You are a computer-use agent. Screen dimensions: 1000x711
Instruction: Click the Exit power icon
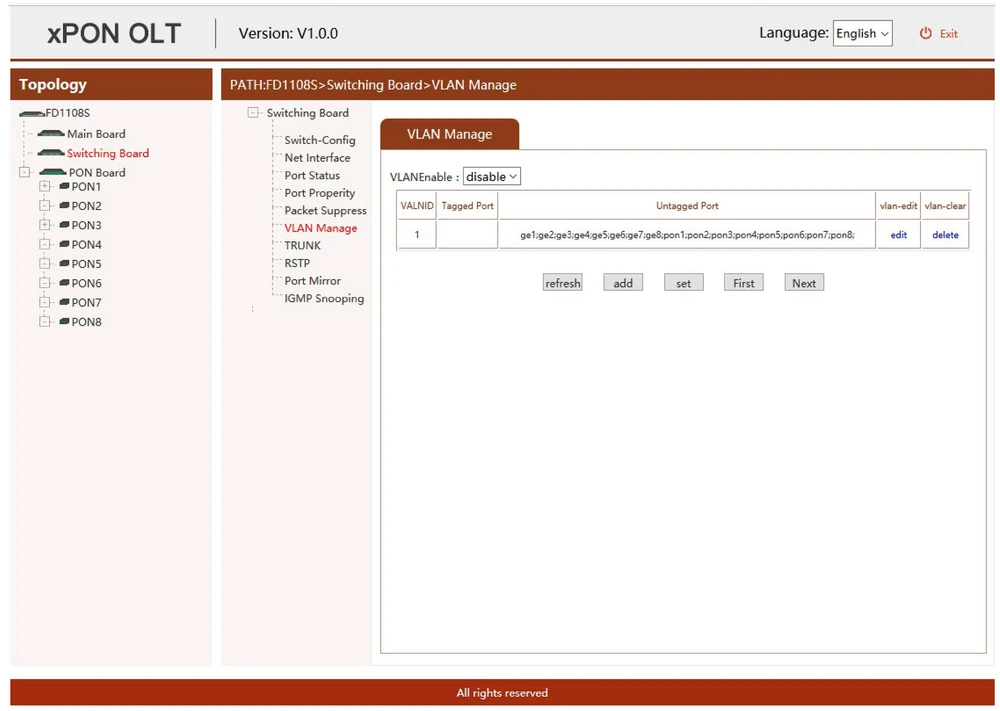click(x=925, y=34)
